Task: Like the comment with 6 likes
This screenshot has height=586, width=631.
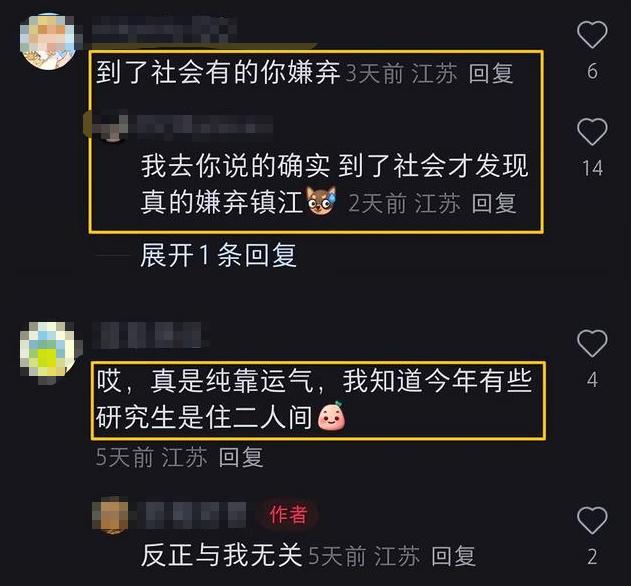Action: pyautogui.click(x=592, y=35)
